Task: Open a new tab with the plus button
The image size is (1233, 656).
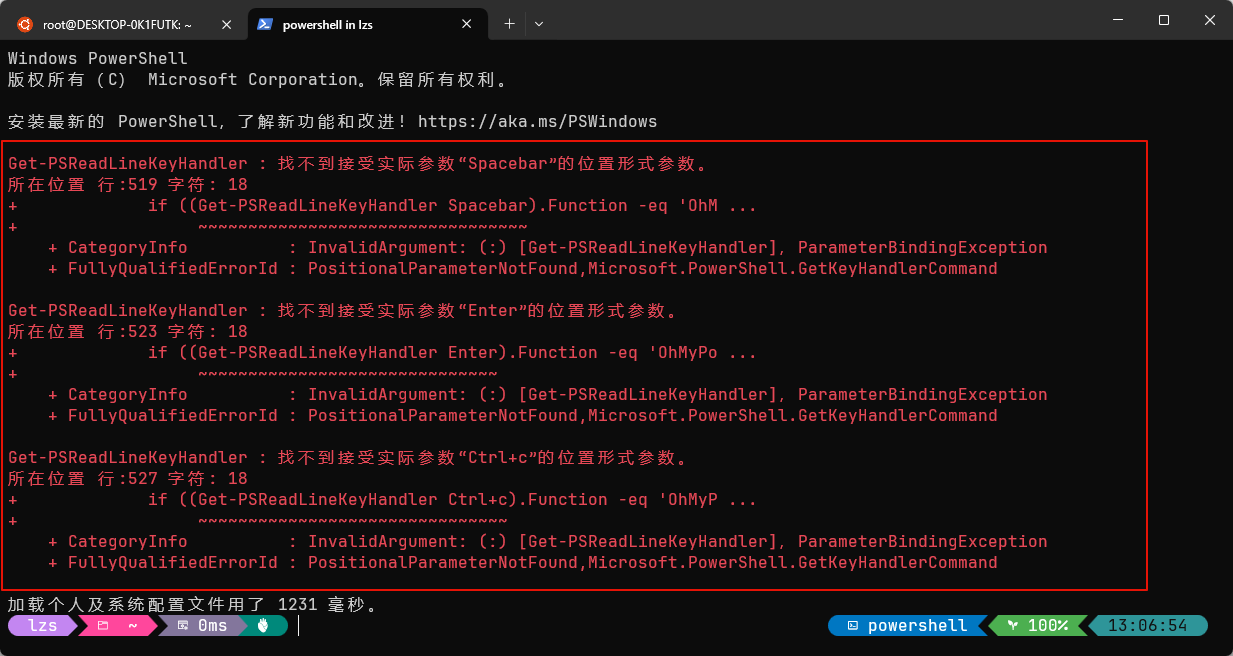Action: [509, 24]
